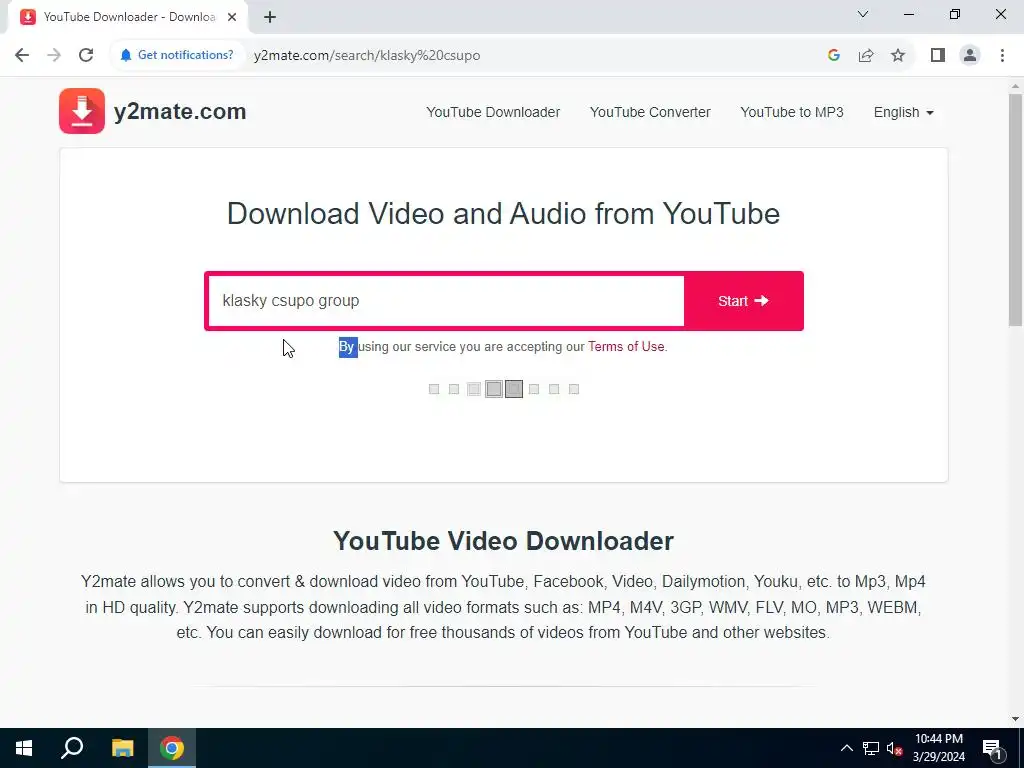Click the muted volume tray icon
The image size is (1024, 768).
pos(894,748)
